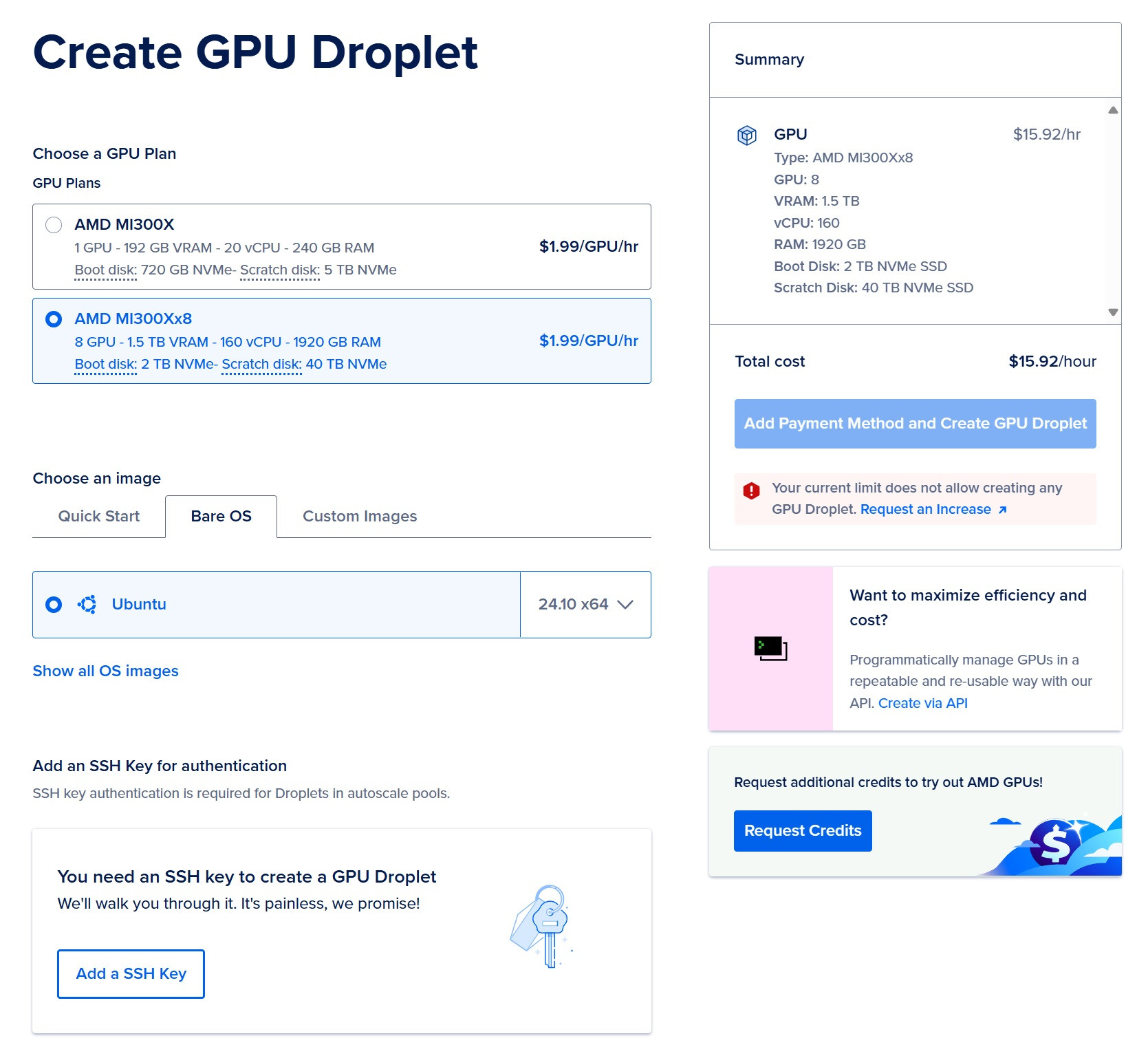Click 'Boot Disk: 2 TB NVMe SSD' summary line
Viewport: 1148px width, 1058px height.
[860, 266]
